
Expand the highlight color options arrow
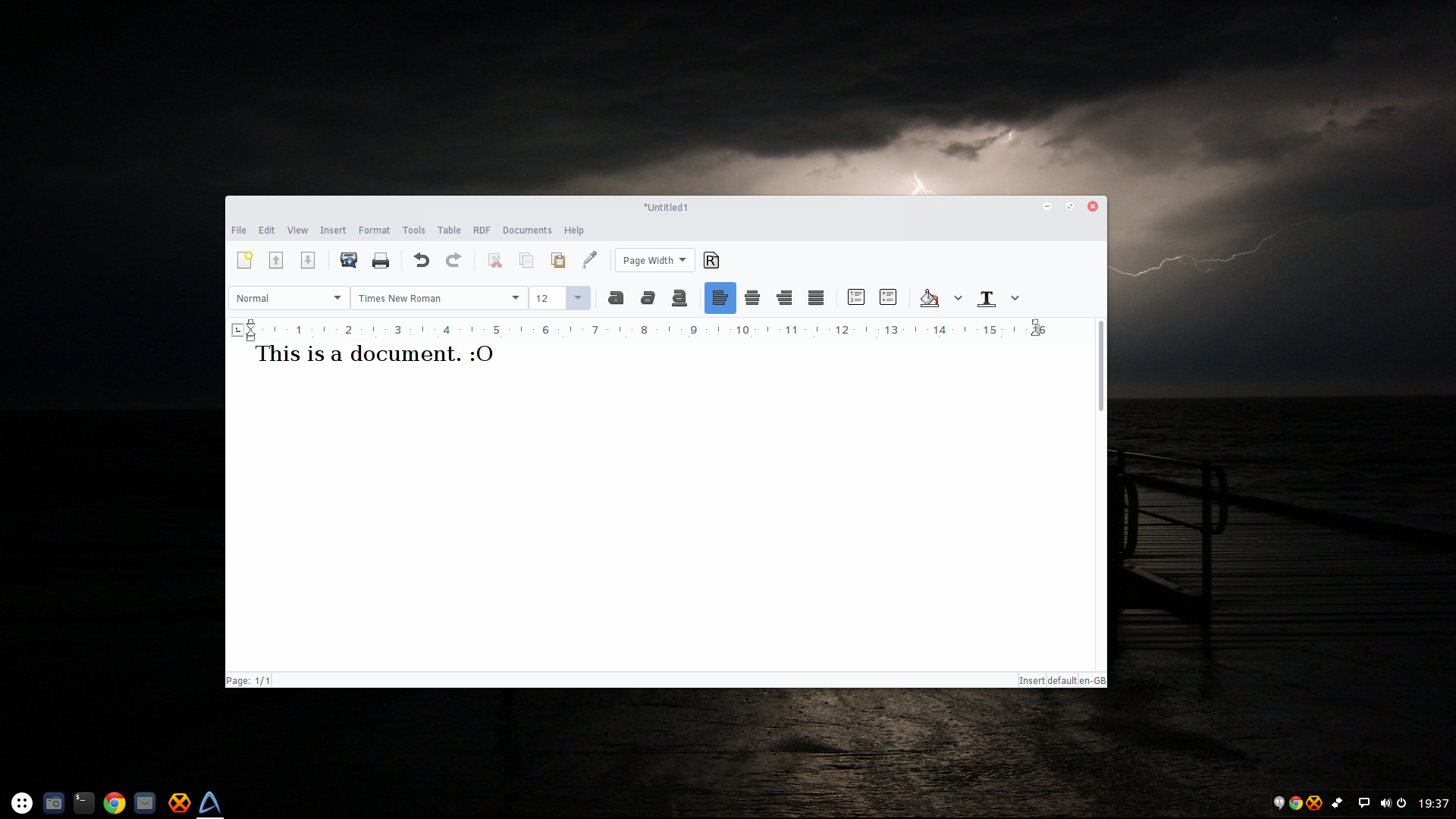pos(958,298)
